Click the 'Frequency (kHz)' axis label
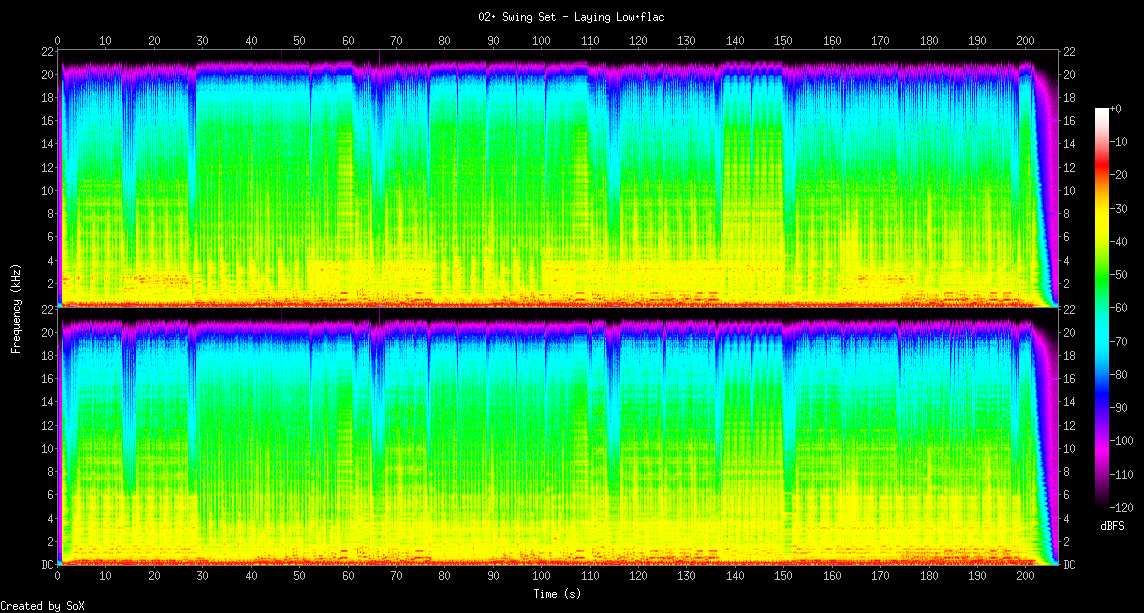This screenshot has width=1144, height=613. (16, 307)
